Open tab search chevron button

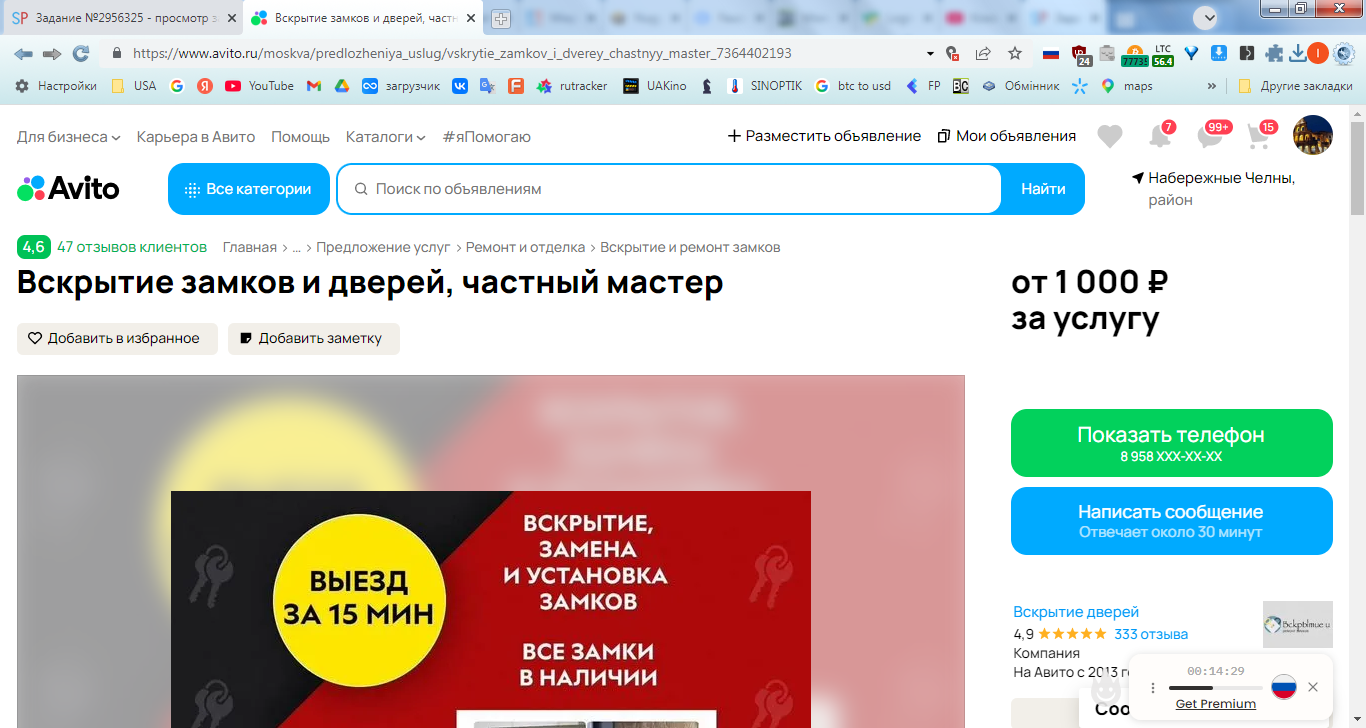(x=1208, y=17)
